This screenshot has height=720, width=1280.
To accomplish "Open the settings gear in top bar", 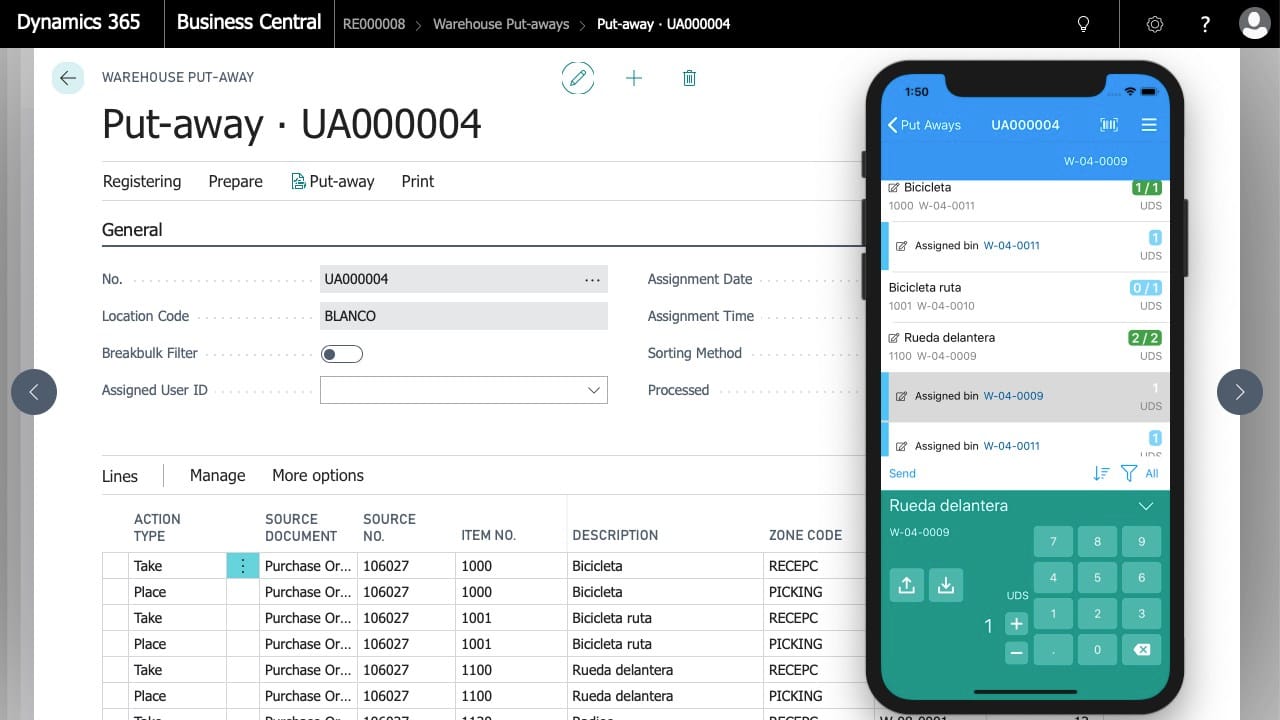I will [x=1155, y=24].
